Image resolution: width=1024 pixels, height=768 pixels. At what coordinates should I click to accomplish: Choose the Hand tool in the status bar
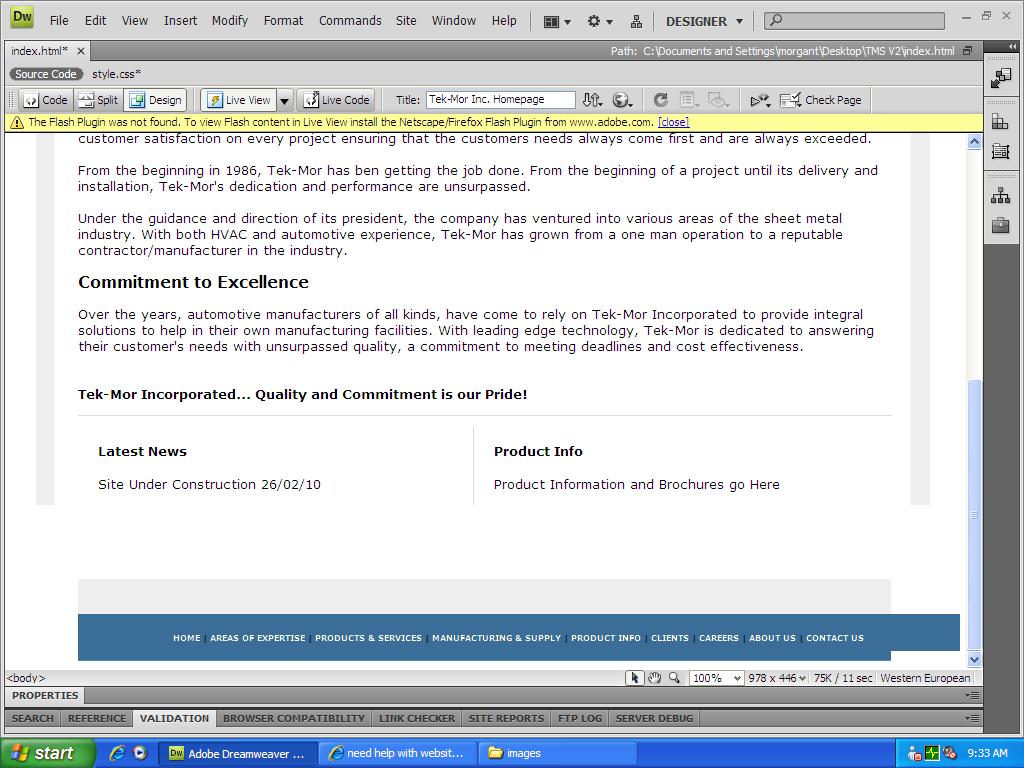654,678
